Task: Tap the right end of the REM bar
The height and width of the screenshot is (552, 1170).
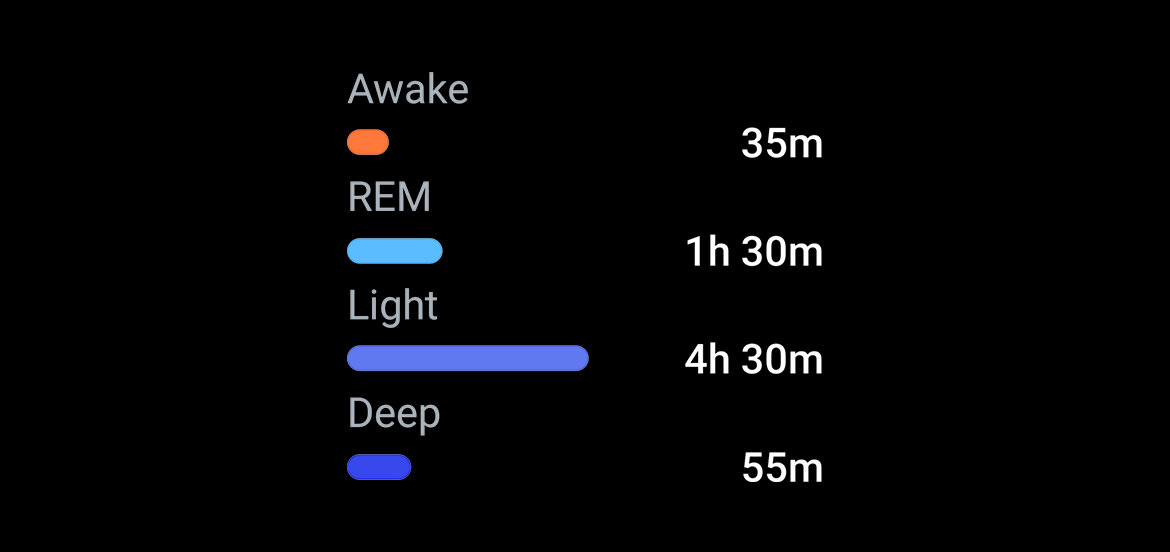Action: pyautogui.click(x=435, y=251)
